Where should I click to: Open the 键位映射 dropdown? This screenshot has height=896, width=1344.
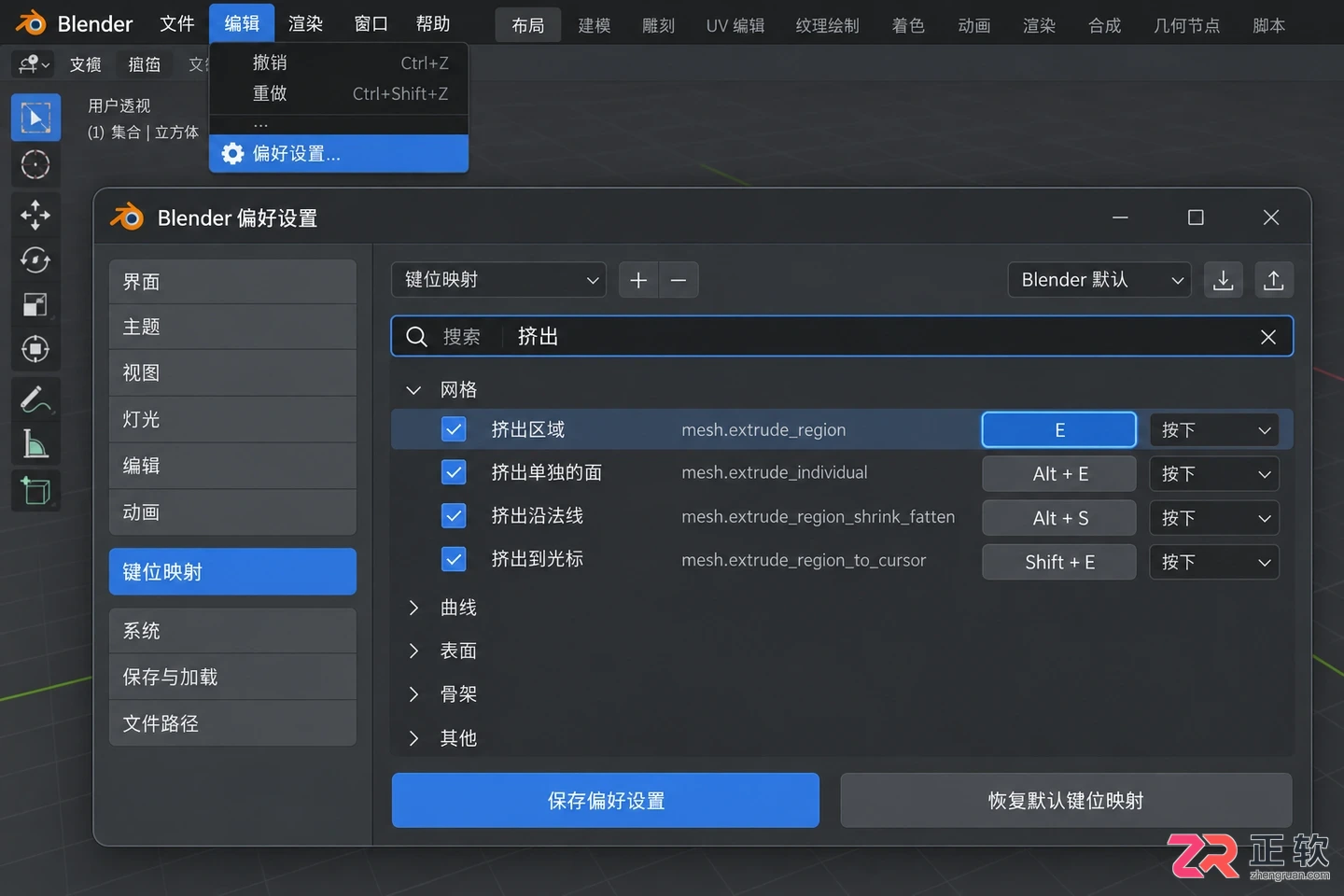498,280
